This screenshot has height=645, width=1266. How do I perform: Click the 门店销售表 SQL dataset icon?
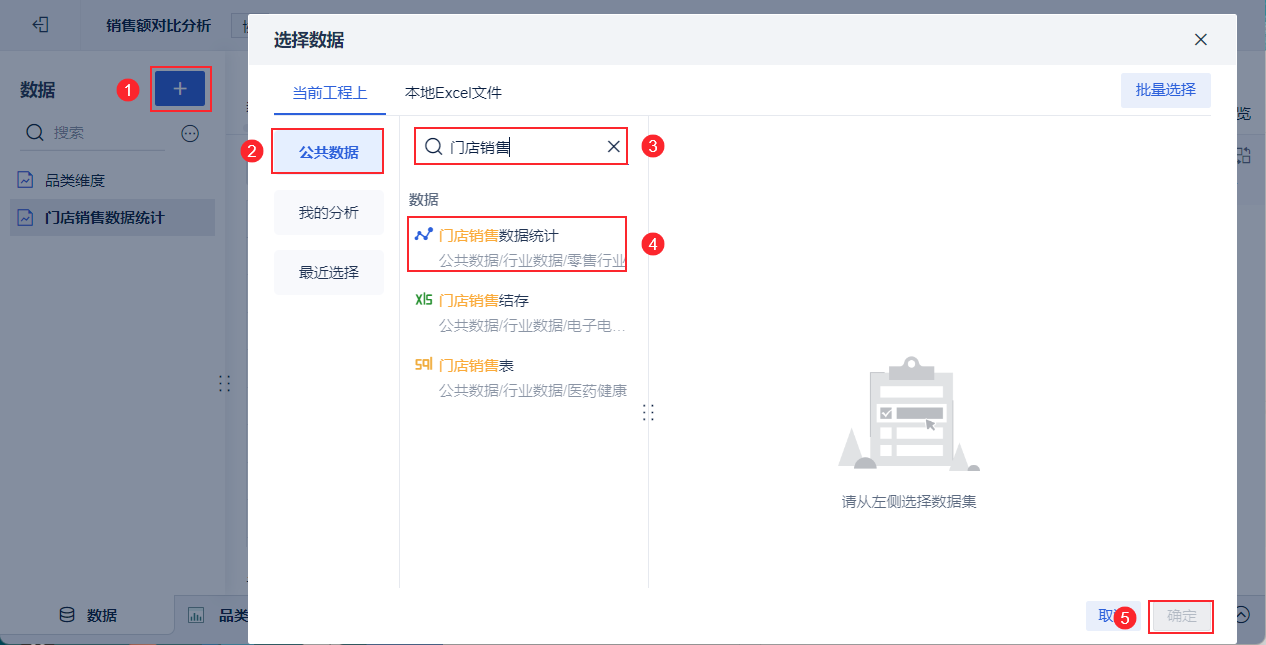(424, 365)
